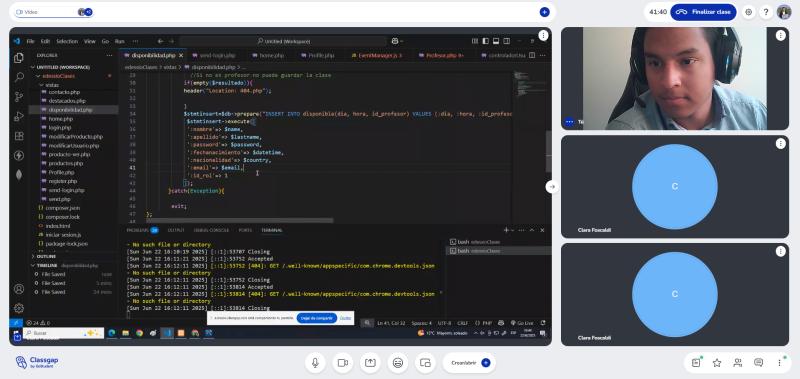Open the notes icon at bottom right
Viewport: 800px width, 379px height.
[696, 363]
